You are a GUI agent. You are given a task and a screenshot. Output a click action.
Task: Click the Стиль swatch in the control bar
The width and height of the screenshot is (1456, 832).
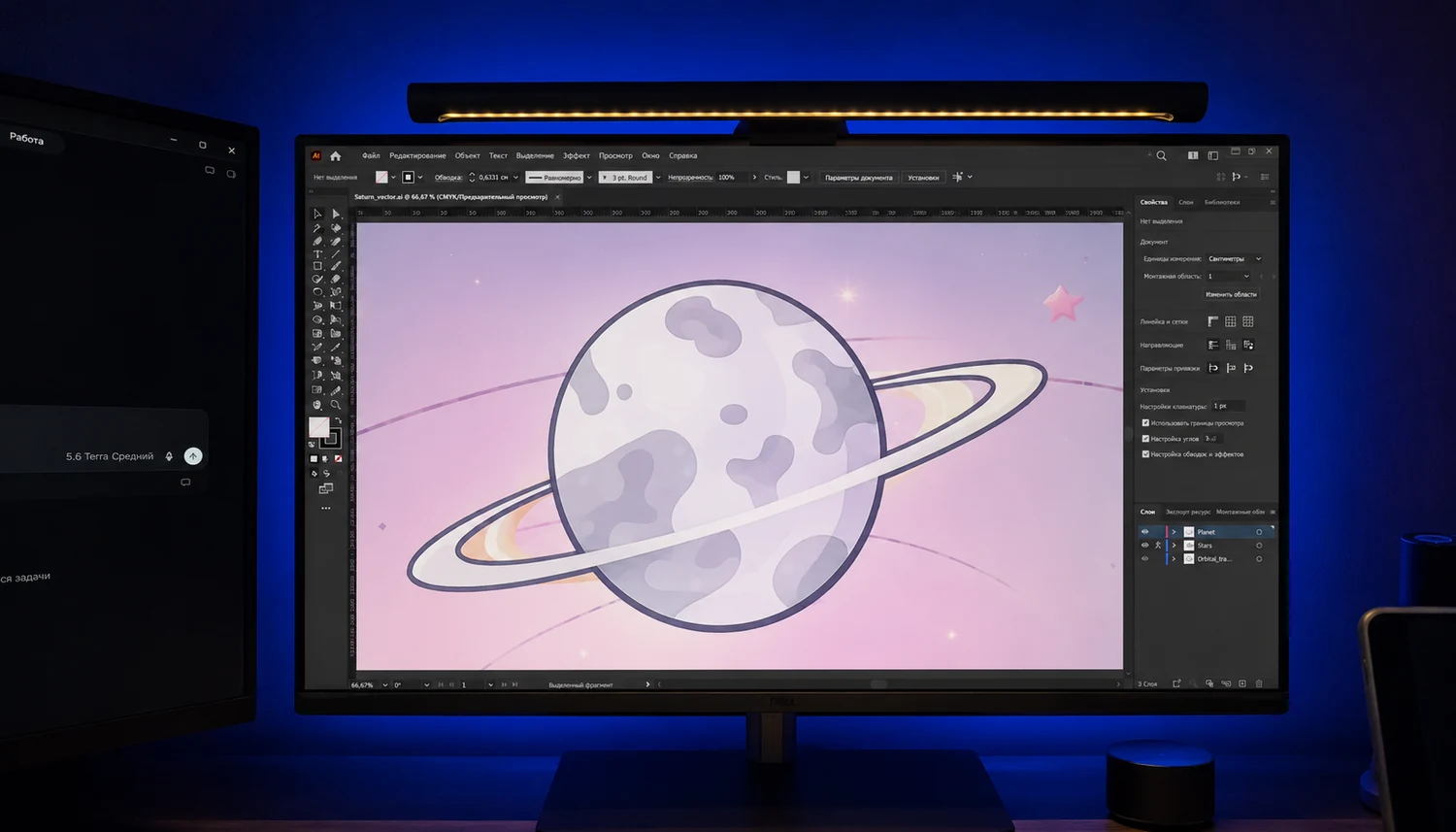click(x=793, y=178)
